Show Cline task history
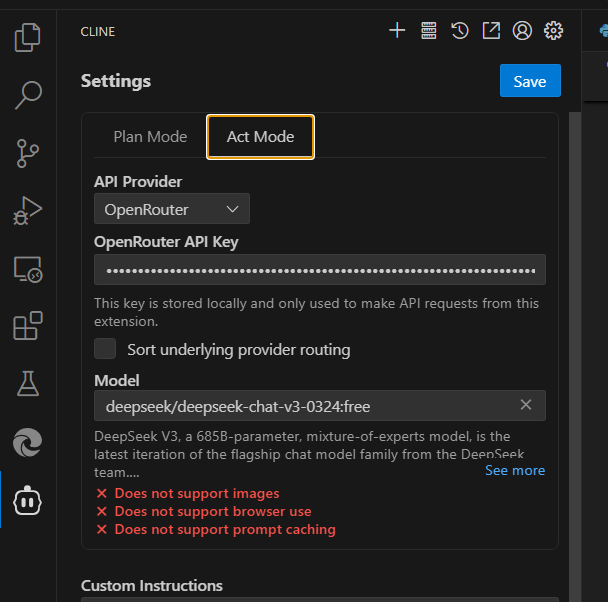The height and width of the screenshot is (602, 608). point(459,31)
